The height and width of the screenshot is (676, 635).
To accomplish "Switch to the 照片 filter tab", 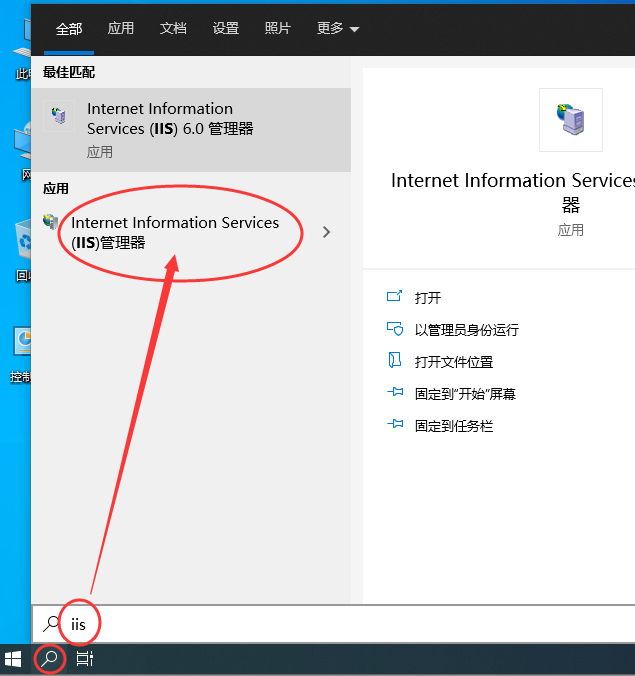I will [x=278, y=28].
